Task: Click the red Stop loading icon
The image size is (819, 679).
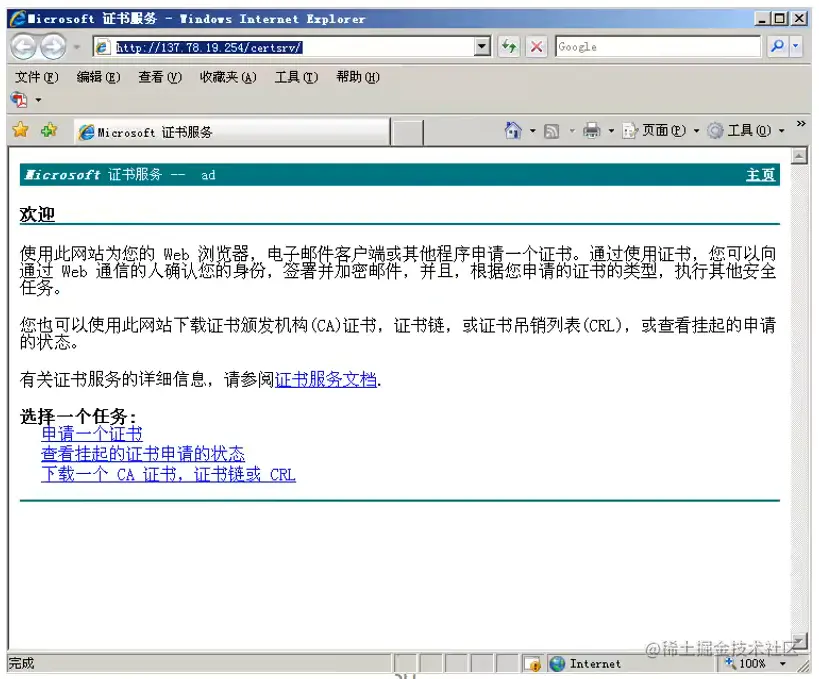Action: click(536, 47)
